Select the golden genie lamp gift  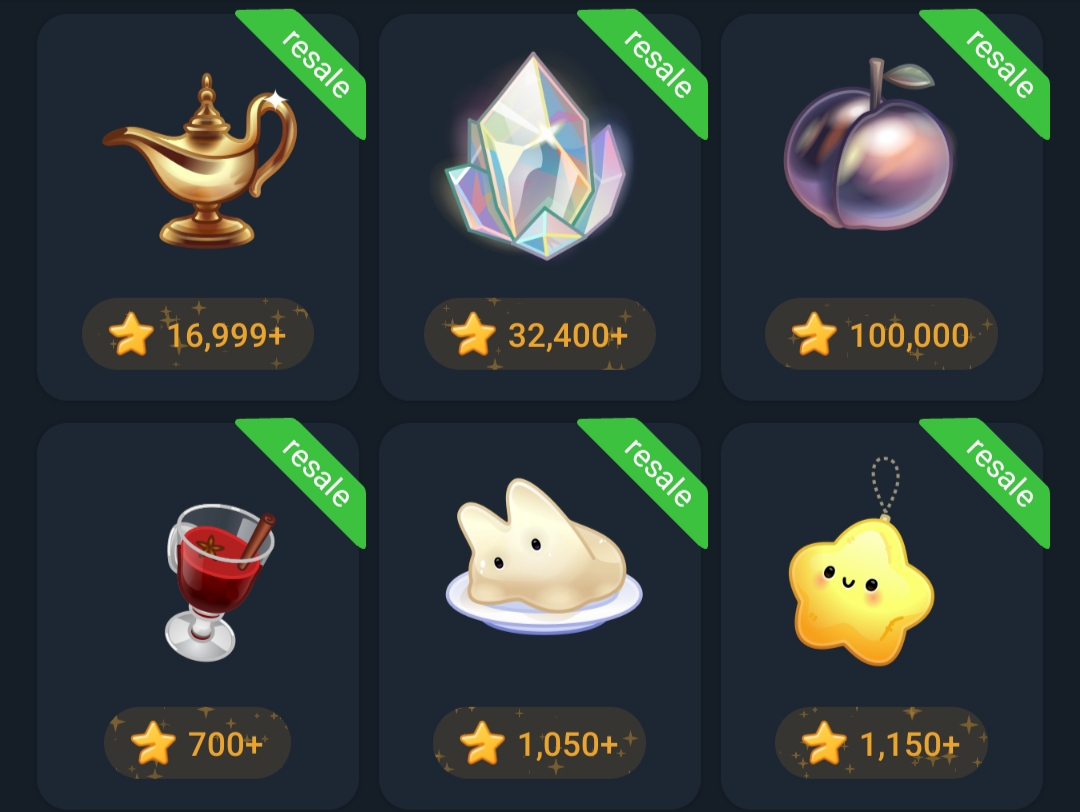(x=200, y=160)
